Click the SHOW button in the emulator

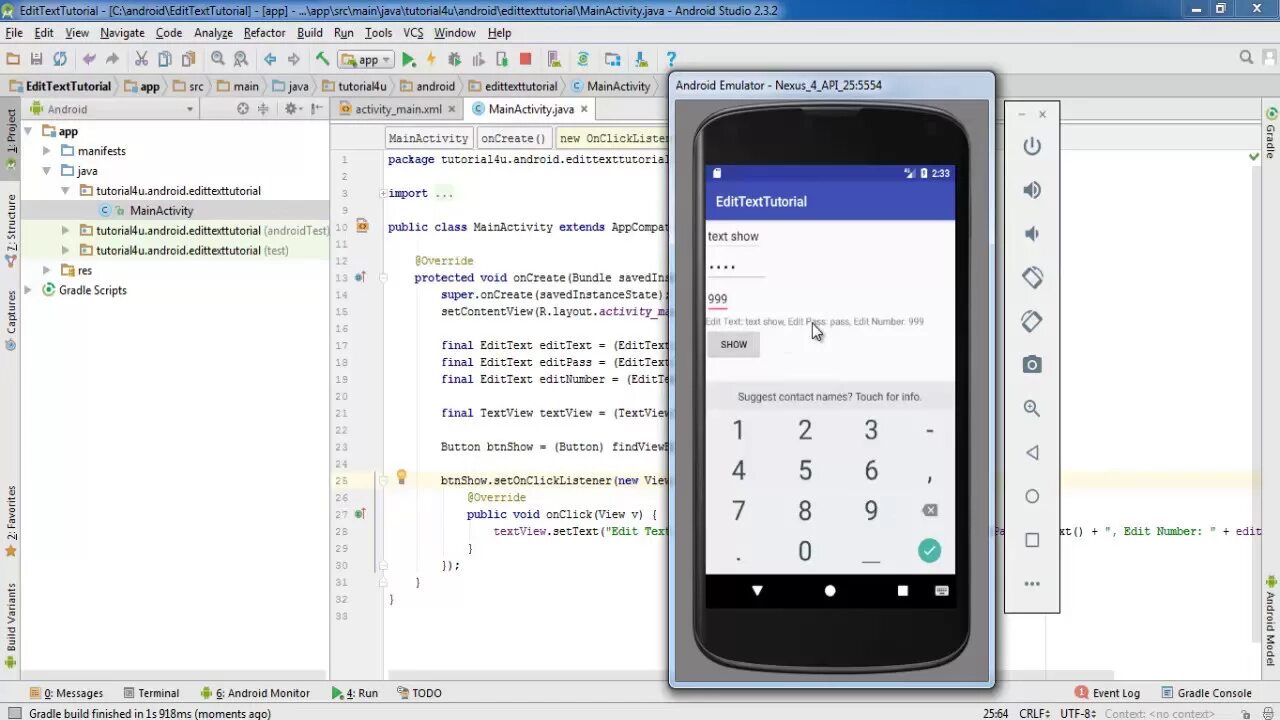734,345
